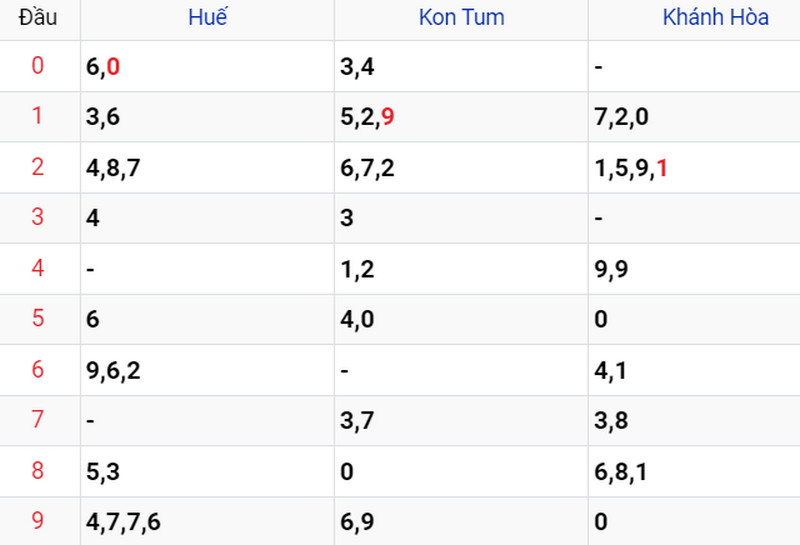Open the Huế column header link
Viewport: 800px width, 545px height.
coord(207,17)
